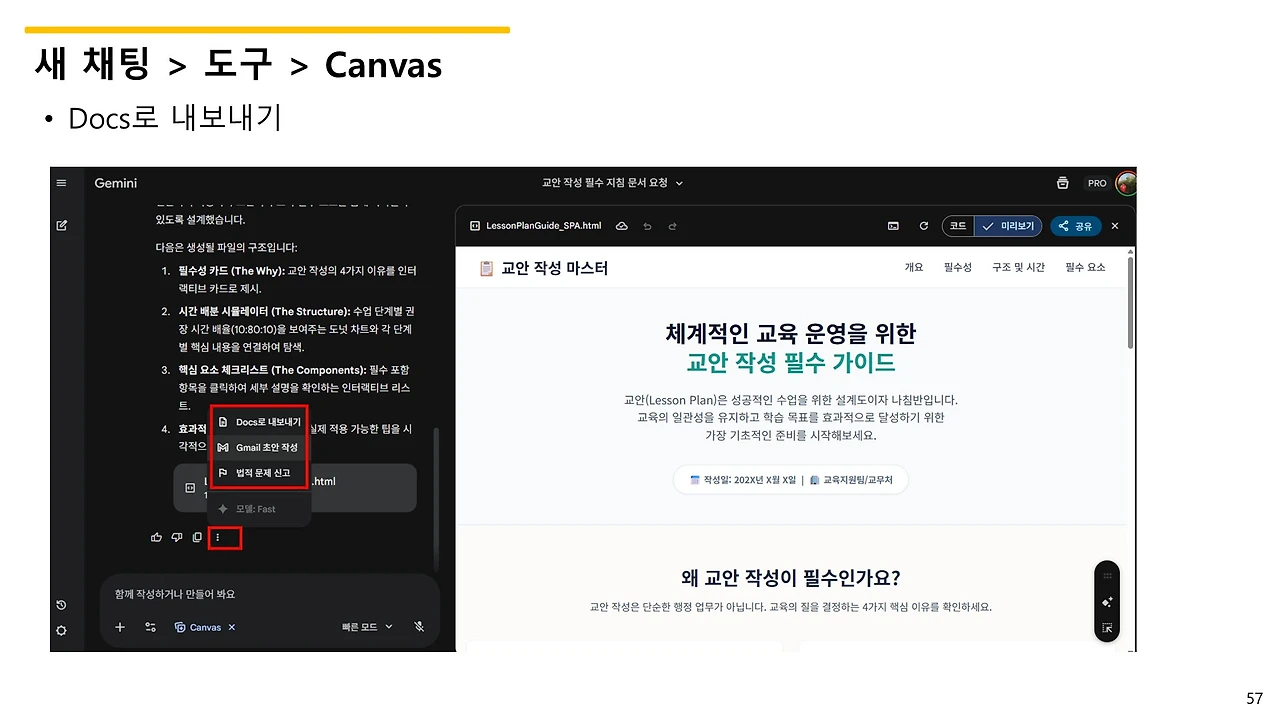Copy the response with the copy icon
This screenshot has height=720, width=1280.
click(x=197, y=538)
